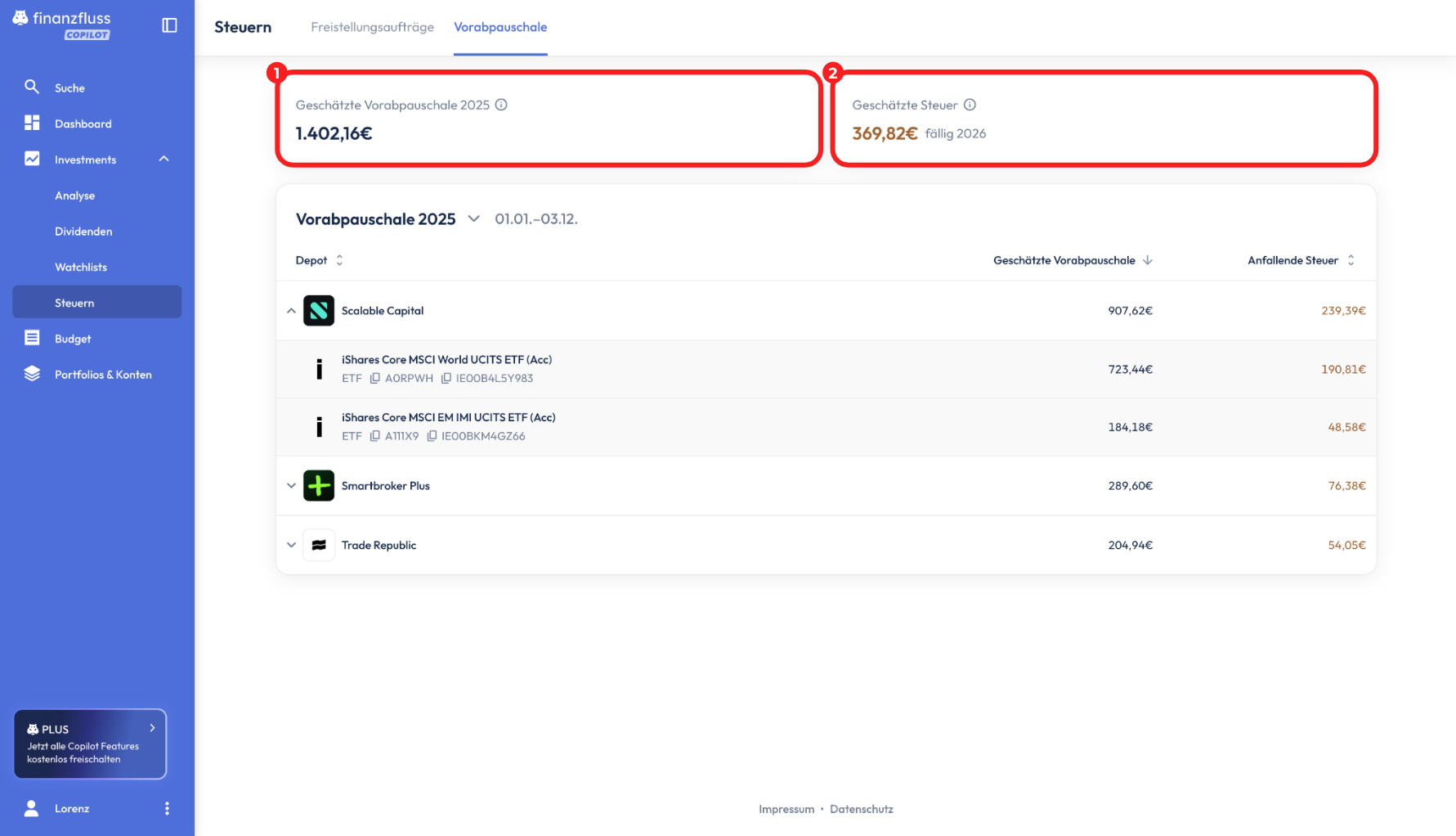Open the info icon next to Geschätzte Vorabpauschale 2025
Screen dimensions: 1456x836
pos(501,105)
